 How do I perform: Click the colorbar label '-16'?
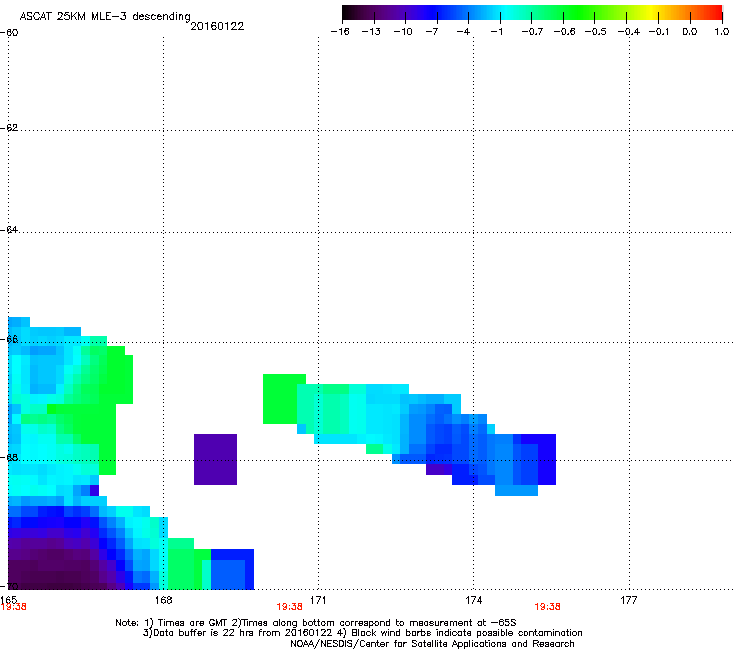[340, 32]
